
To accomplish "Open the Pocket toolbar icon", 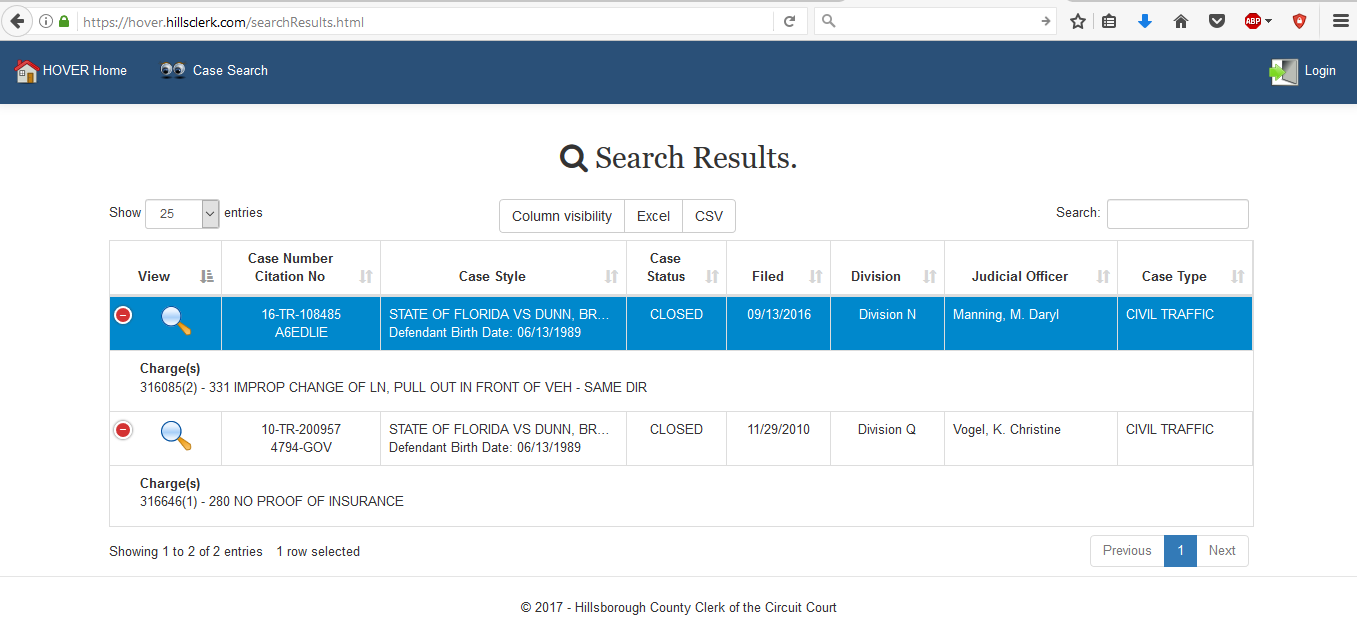I will tap(1217, 21).
